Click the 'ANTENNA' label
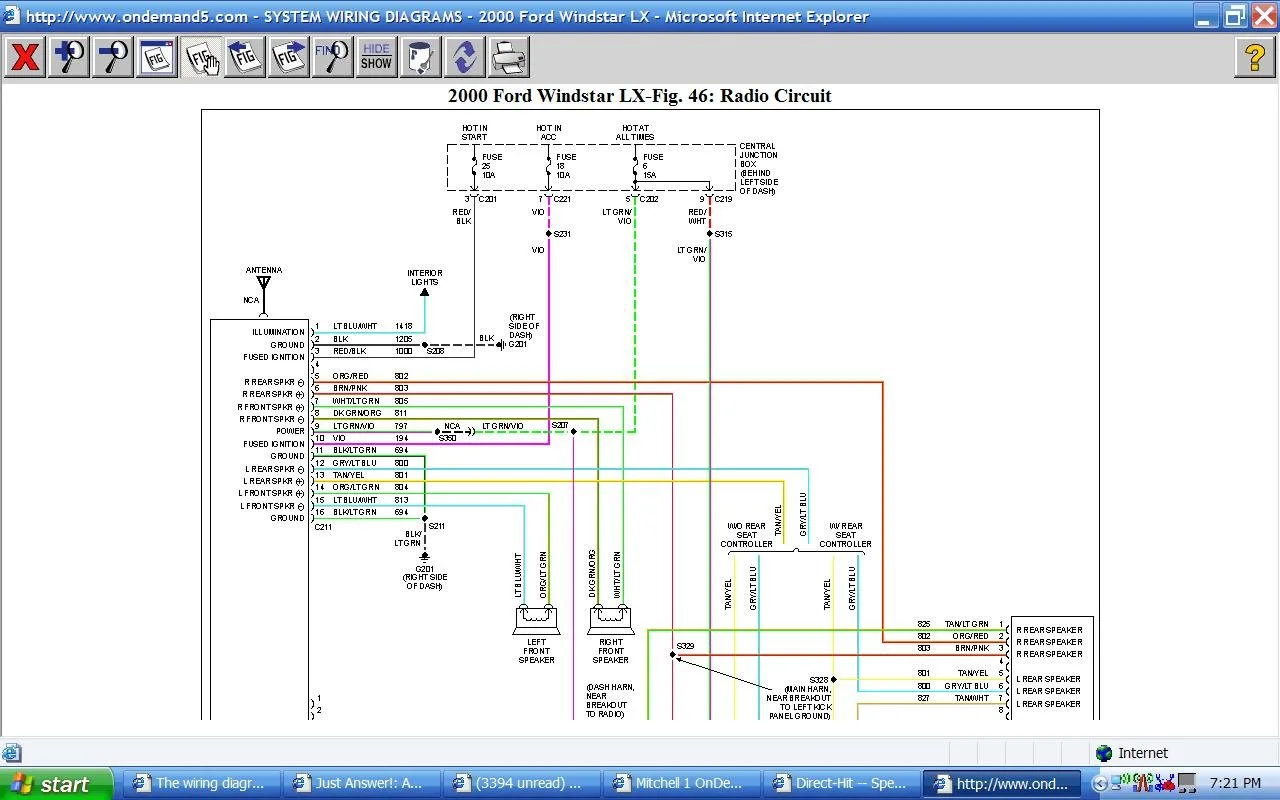Image resolution: width=1280 pixels, height=800 pixels. pyautogui.click(x=264, y=270)
